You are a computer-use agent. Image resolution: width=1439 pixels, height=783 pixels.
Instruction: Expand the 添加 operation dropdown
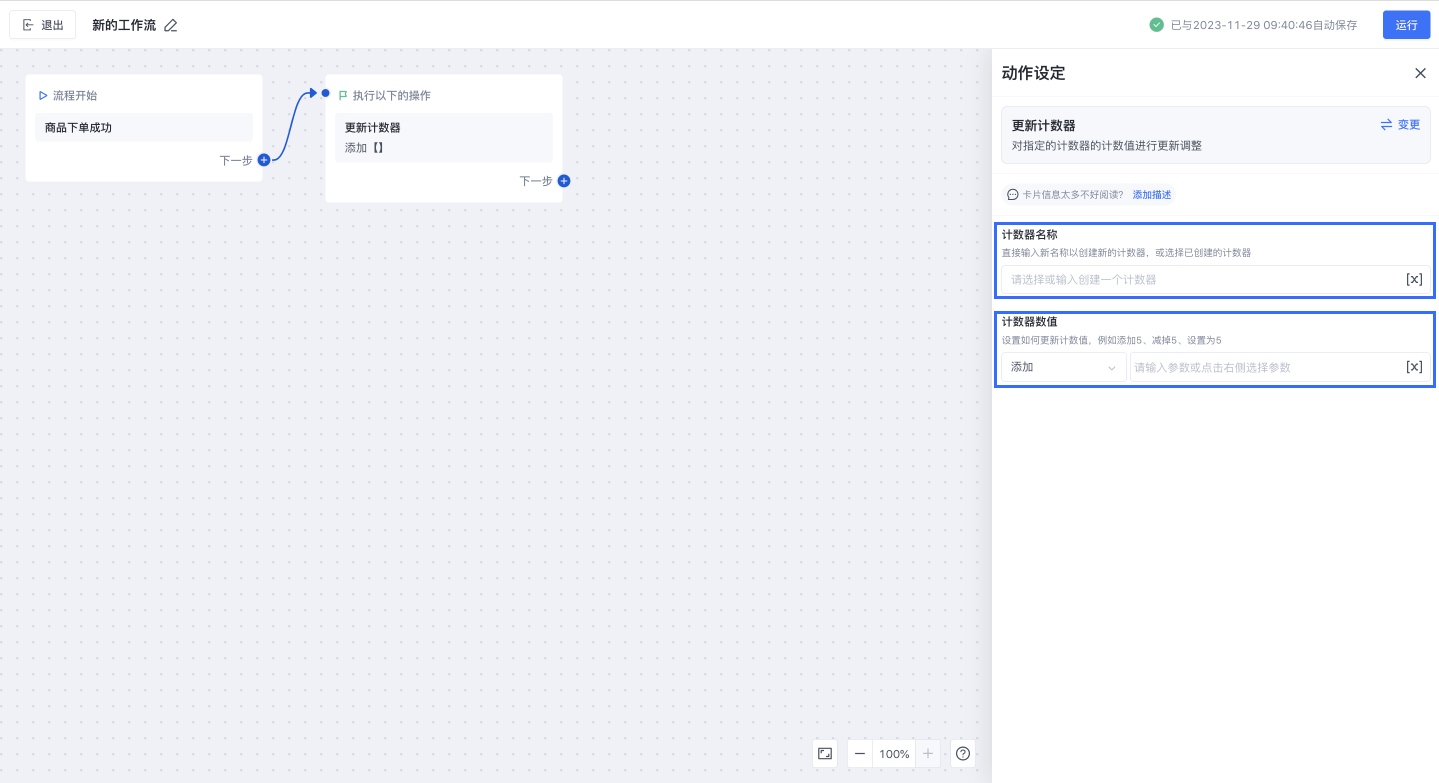(x=1063, y=367)
